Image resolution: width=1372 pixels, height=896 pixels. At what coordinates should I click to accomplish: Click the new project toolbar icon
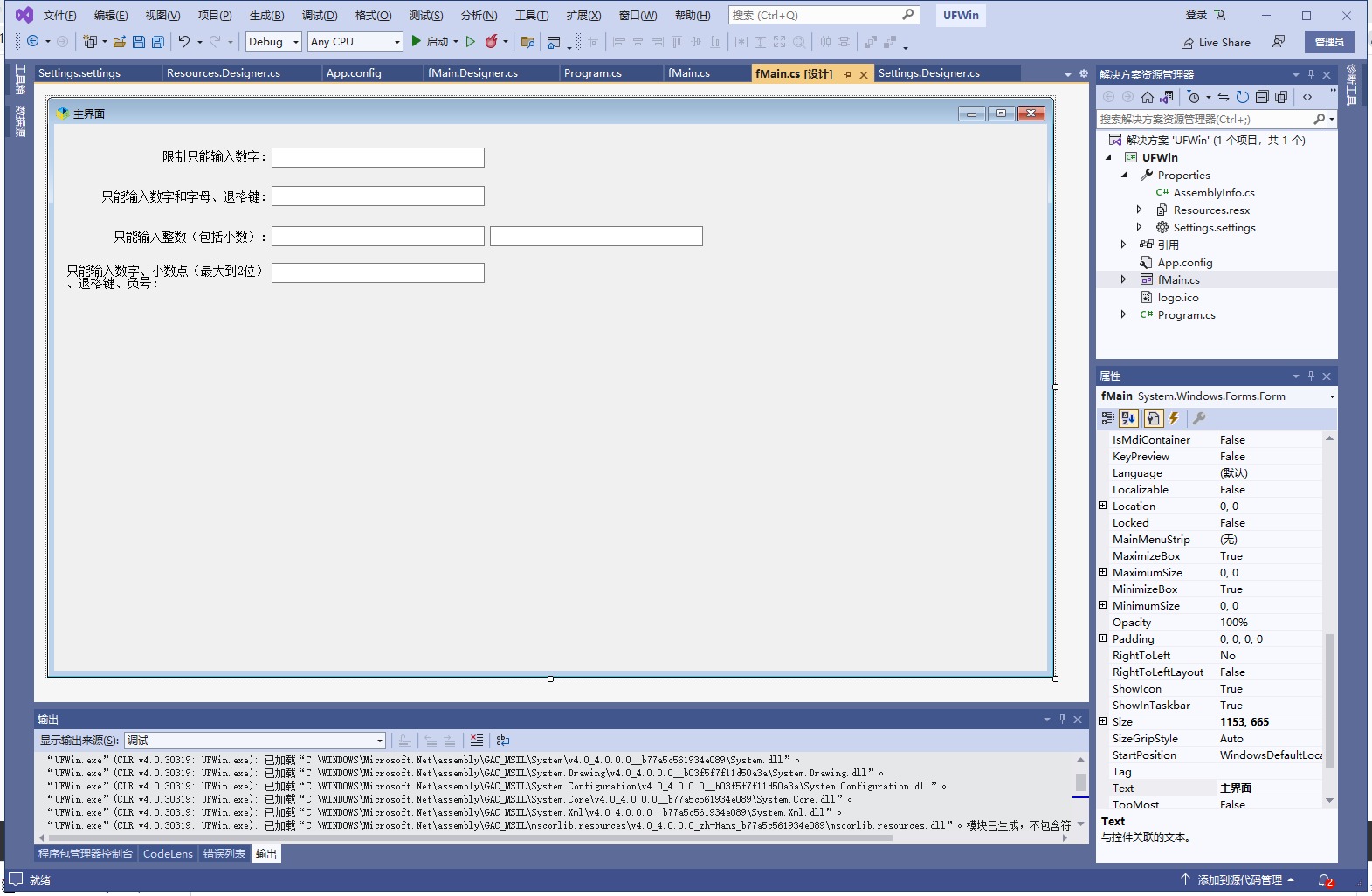pyautogui.click(x=90, y=41)
